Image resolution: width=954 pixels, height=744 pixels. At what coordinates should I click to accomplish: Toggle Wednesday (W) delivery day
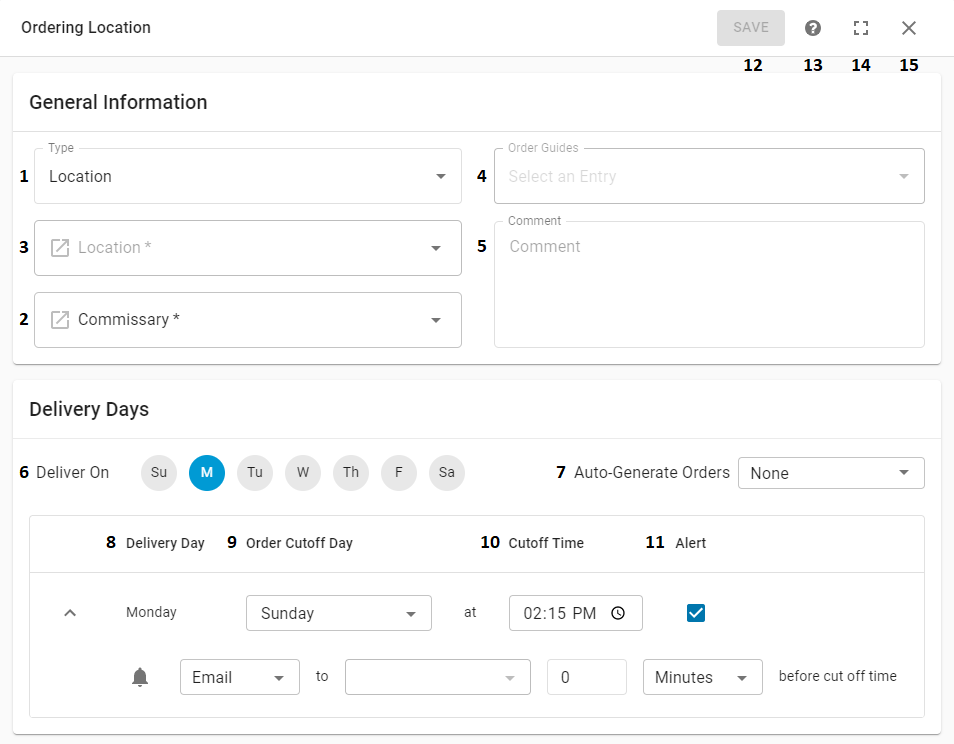click(x=303, y=473)
